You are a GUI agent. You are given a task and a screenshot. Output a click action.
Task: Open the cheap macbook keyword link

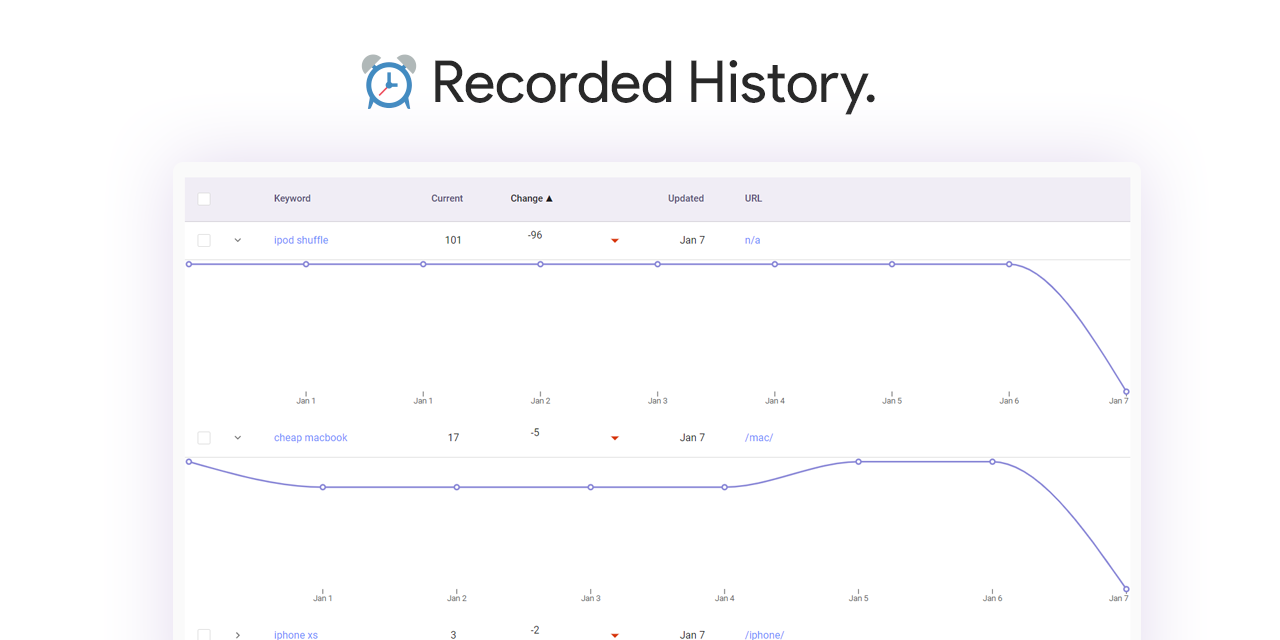click(311, 438)
